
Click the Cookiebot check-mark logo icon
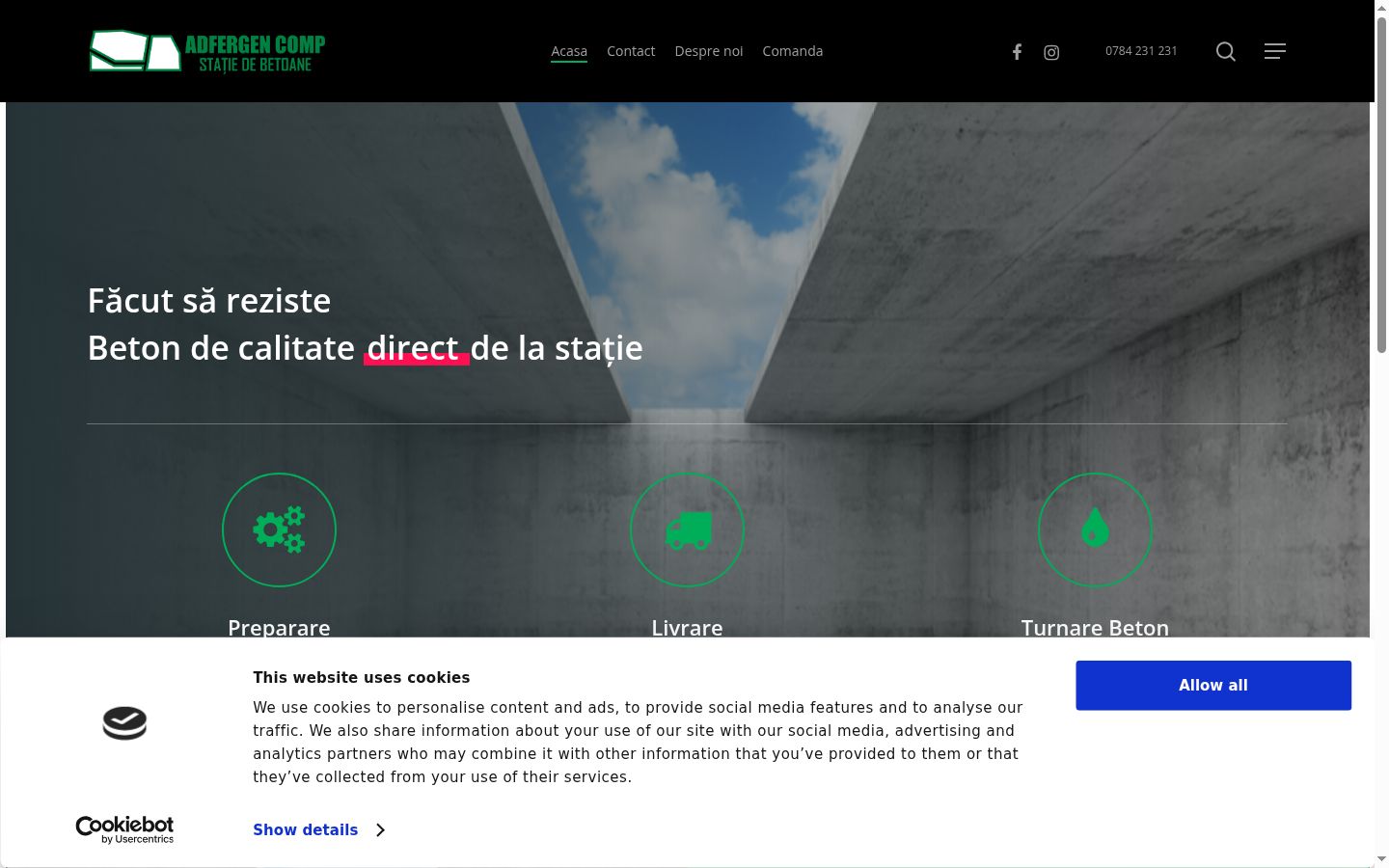point(124,723)
